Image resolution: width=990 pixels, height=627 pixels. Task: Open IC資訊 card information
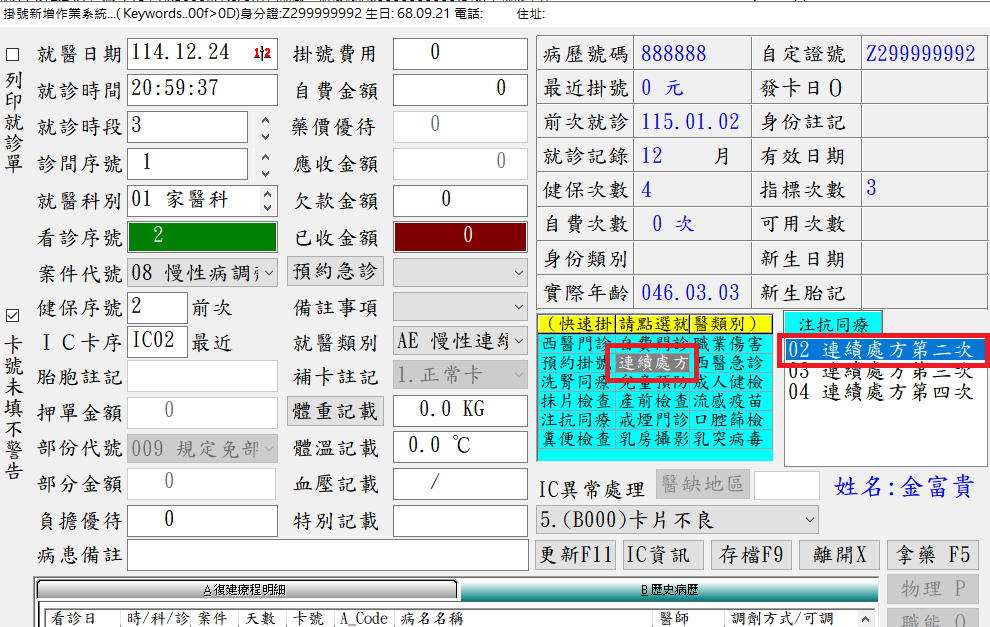coord(657,554)
